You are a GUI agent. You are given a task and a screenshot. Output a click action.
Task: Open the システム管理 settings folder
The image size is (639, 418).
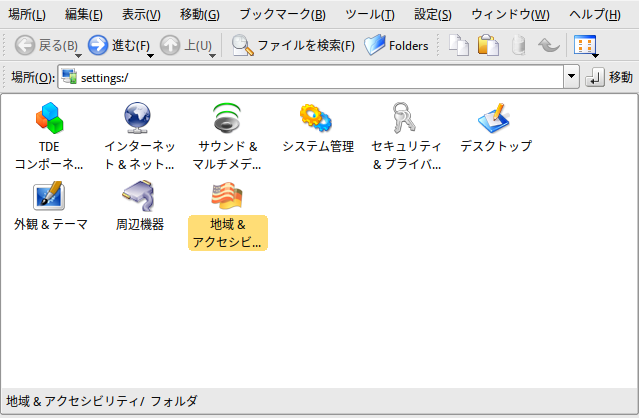(x=317, y=128)
